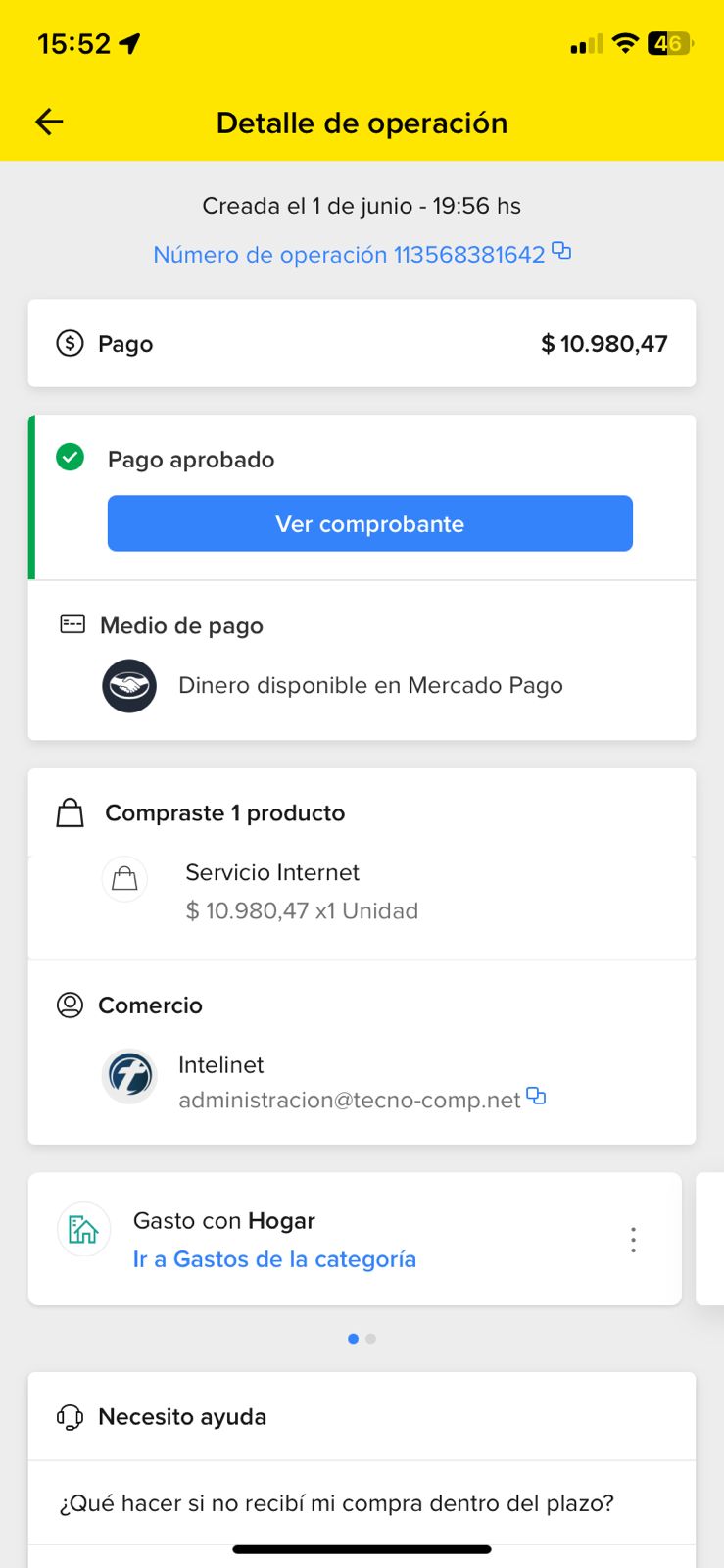Tap the battery indicator in status bar

[x=670, y=44]
